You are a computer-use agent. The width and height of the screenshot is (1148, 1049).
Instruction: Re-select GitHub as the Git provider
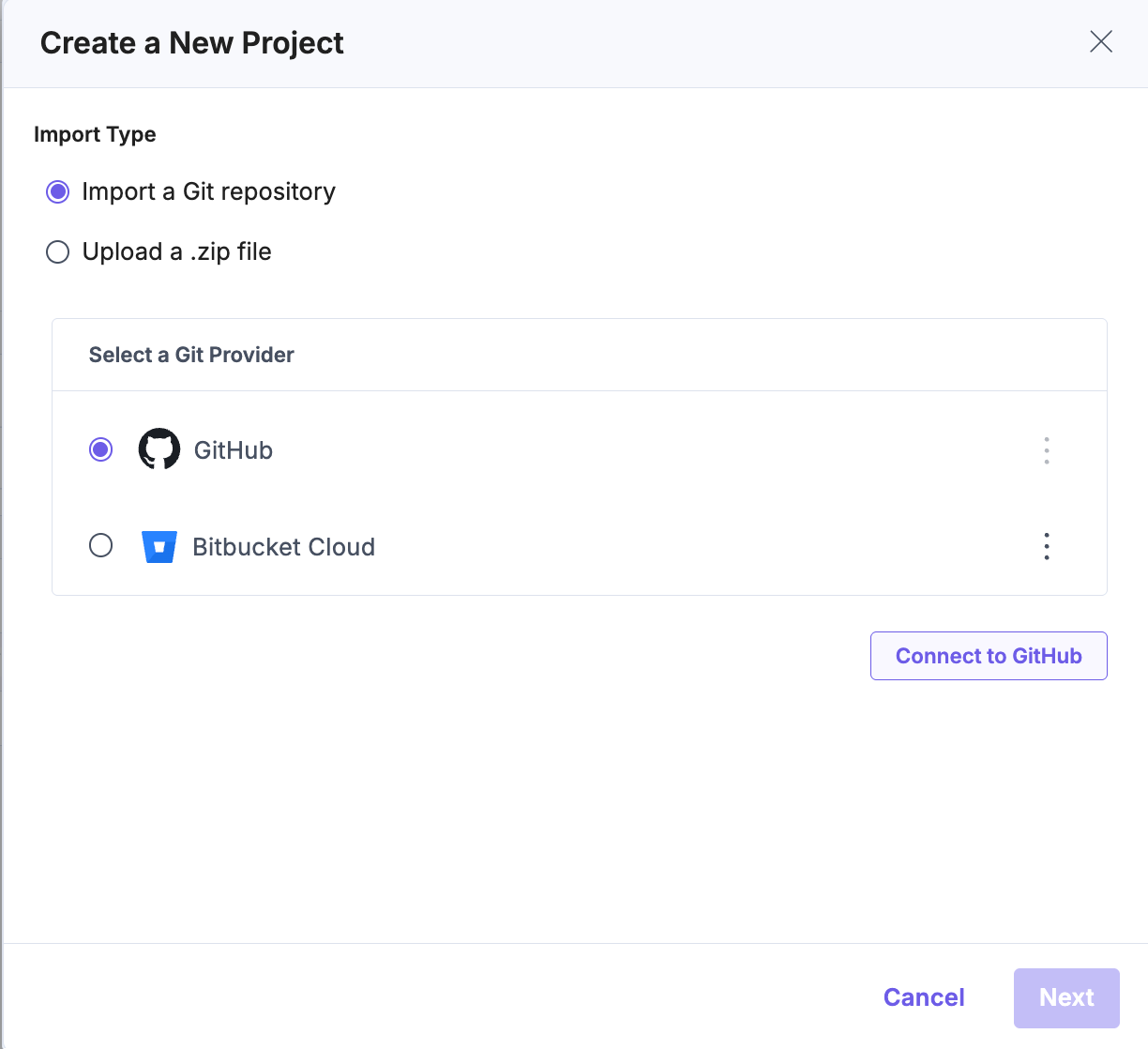100,449
